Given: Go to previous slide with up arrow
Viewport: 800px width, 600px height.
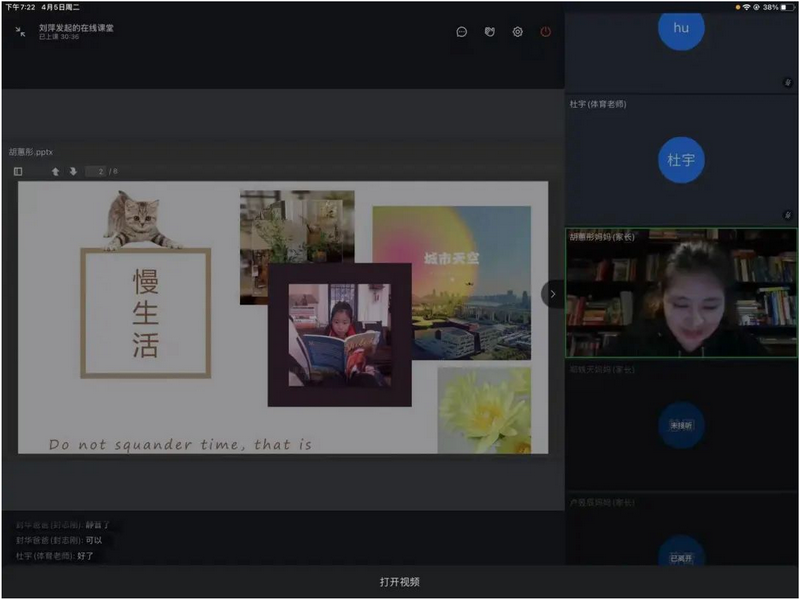Looking at the screenshot, I should (x=55, y=172).
